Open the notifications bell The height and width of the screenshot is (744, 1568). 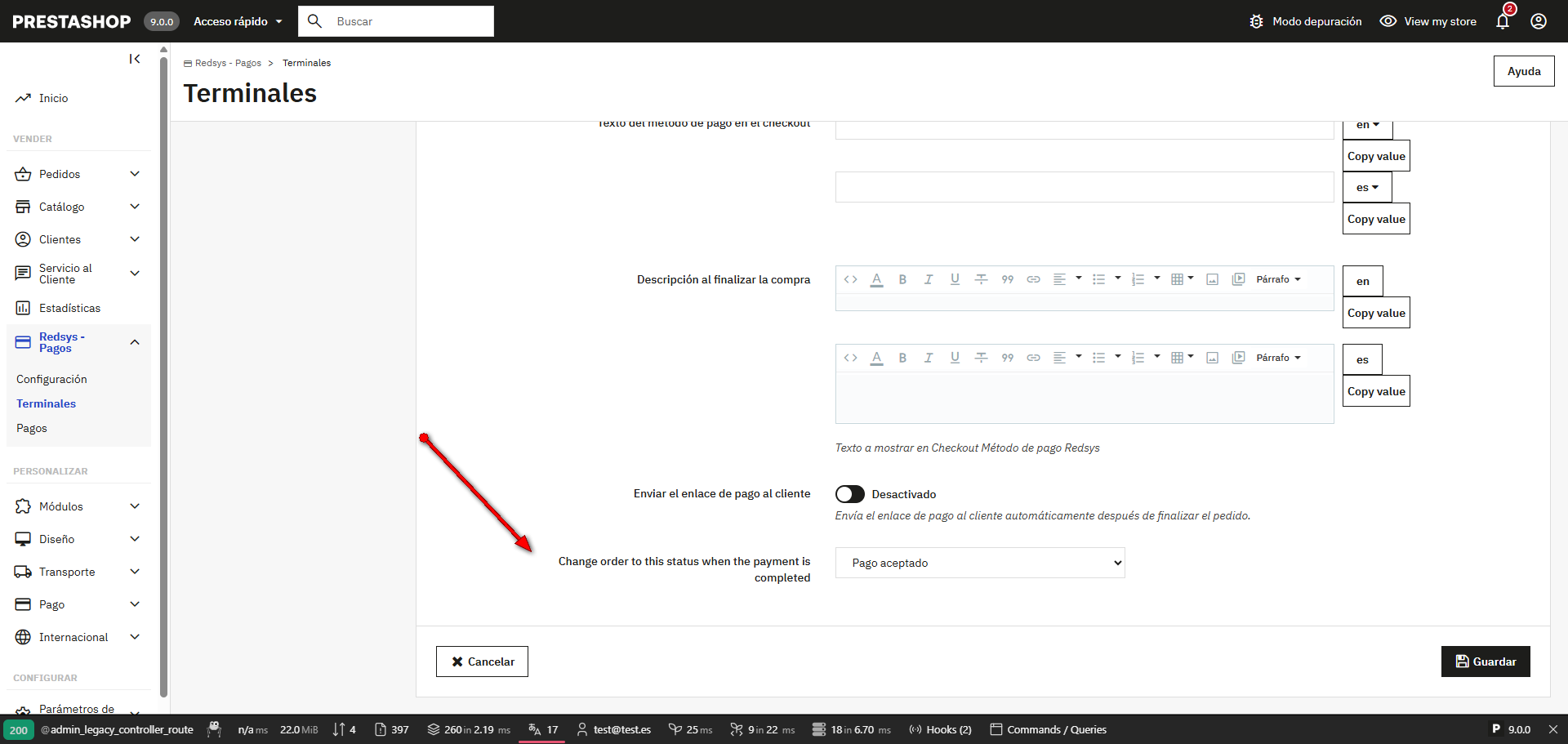(x=1503, y=21)
